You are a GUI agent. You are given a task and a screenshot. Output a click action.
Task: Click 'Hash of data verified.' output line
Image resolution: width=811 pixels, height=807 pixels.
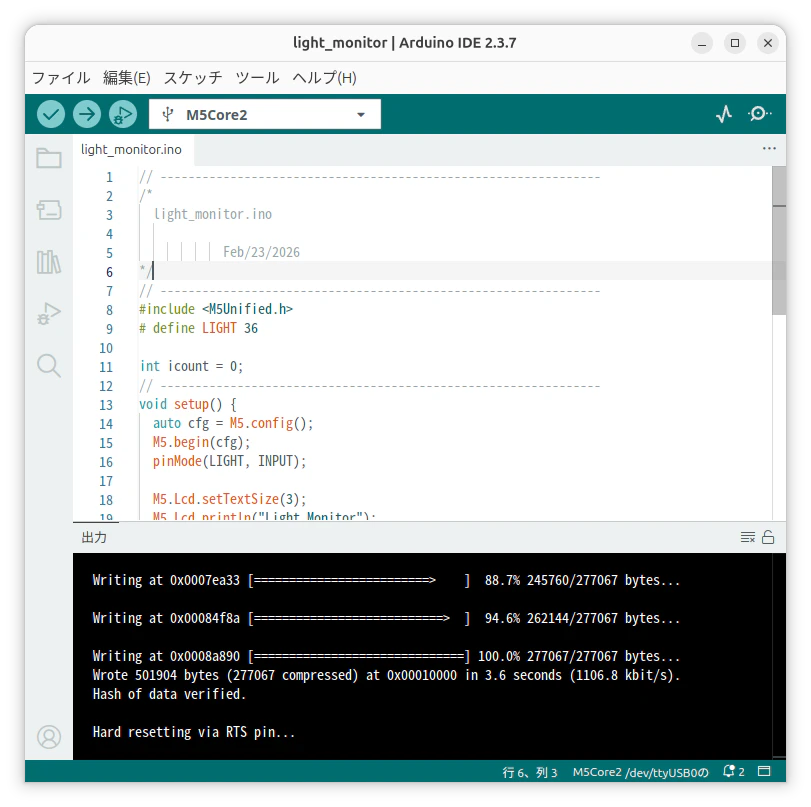[x=169, y=694]
